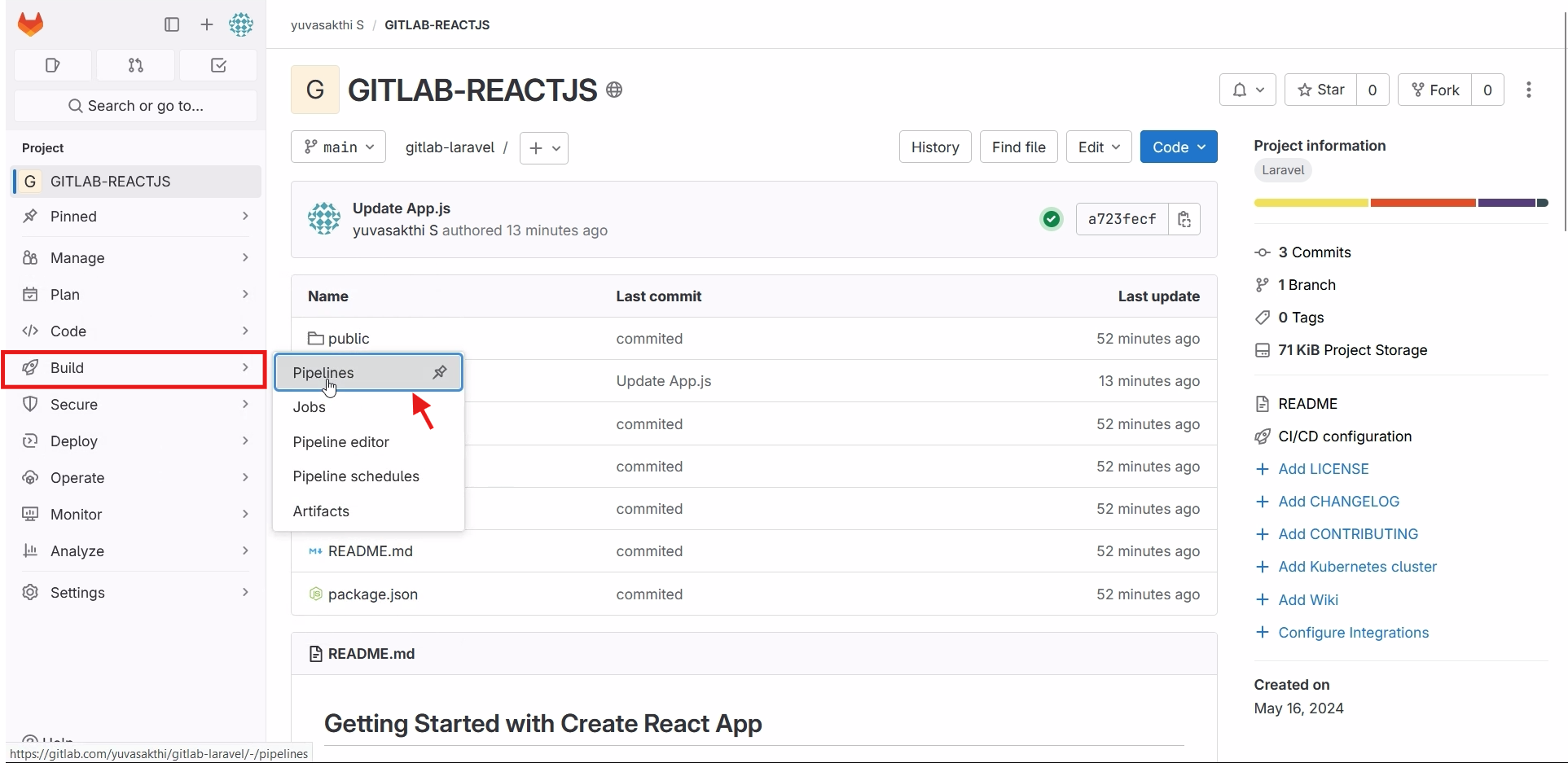The width and height of the screenshot is (1568, 763).
Task: Open merge requests shortcut icon
Action: [136, 65]
